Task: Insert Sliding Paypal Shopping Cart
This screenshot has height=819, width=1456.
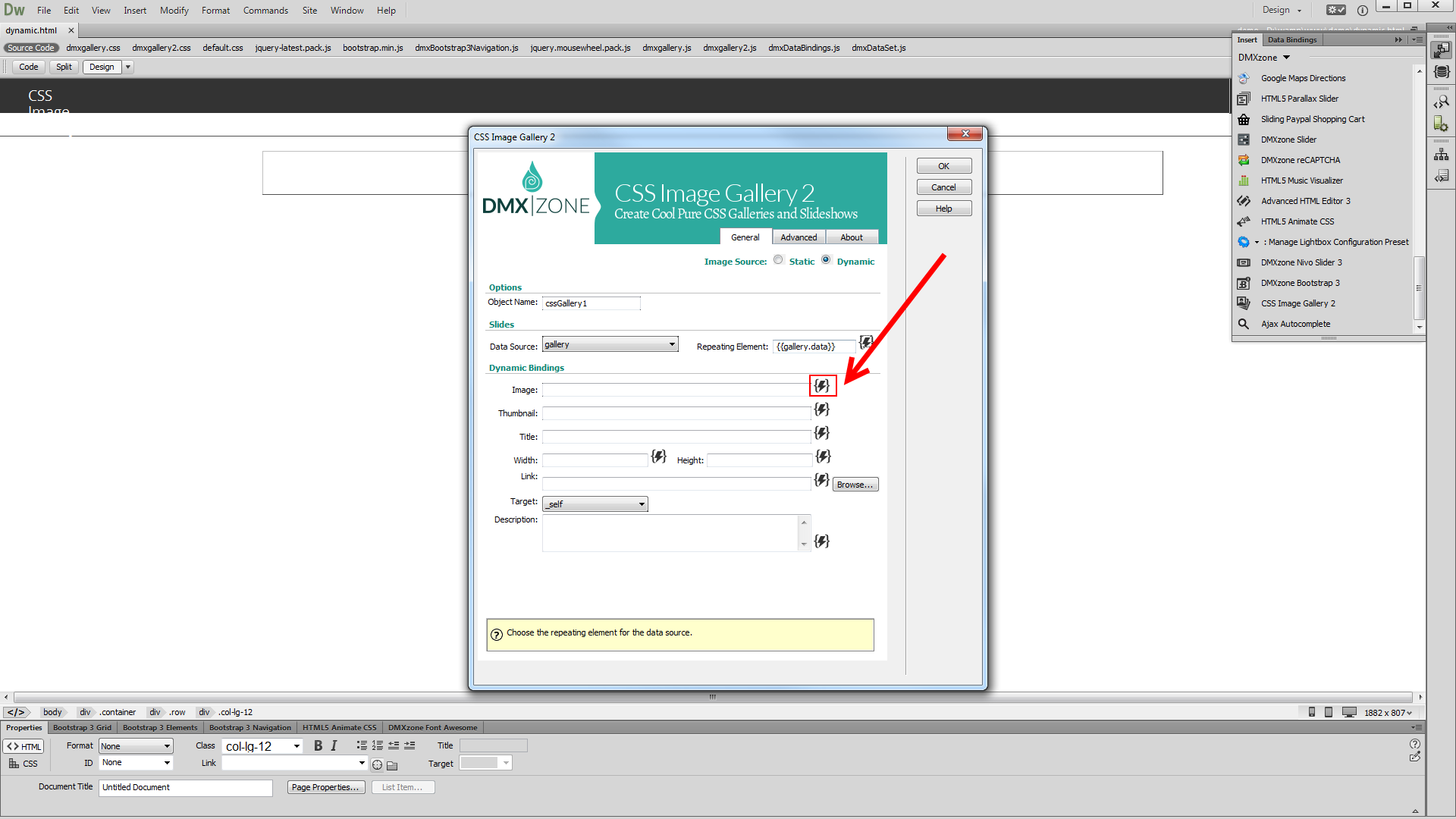Action: tap(1312, 119)
